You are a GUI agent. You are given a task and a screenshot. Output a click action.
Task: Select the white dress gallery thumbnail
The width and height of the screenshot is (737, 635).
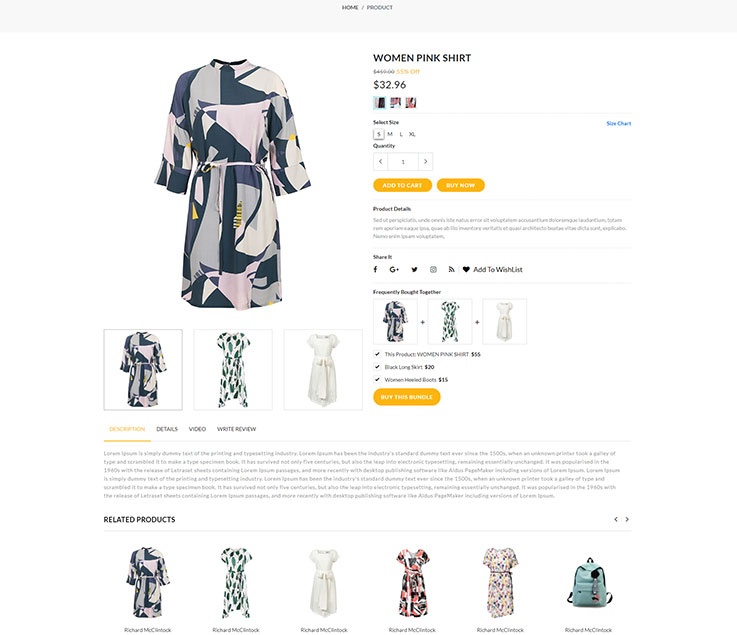323,369
